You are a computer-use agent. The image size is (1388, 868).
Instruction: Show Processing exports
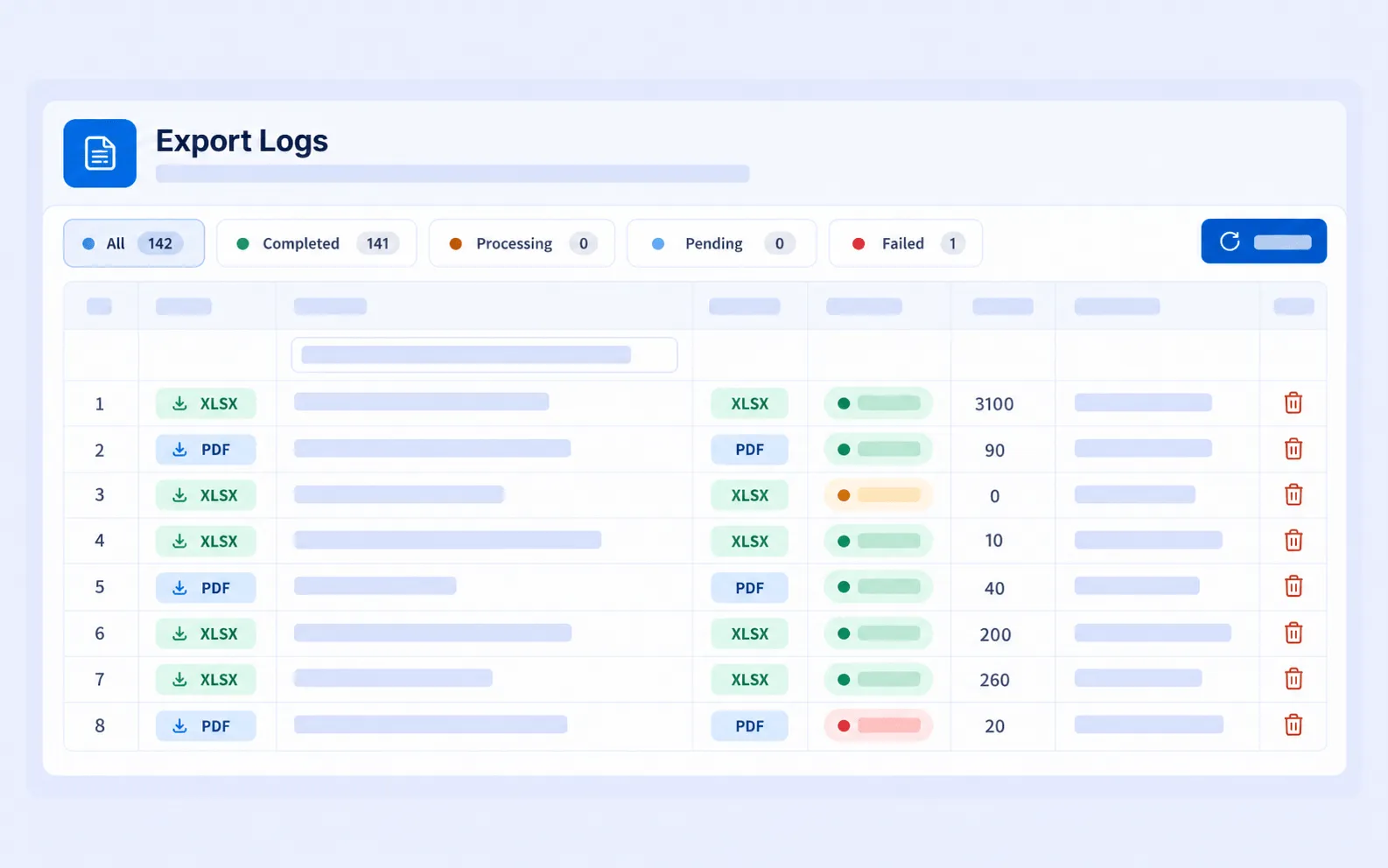pos(522,243)
